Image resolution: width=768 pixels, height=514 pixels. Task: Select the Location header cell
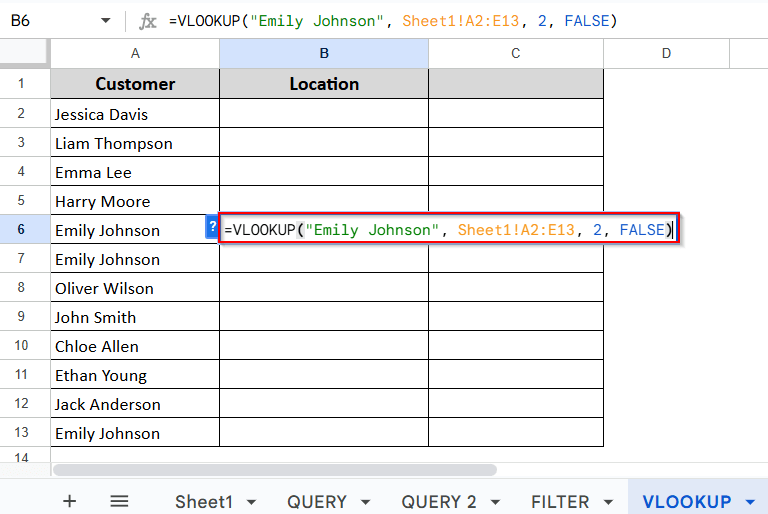pos(324,84)
